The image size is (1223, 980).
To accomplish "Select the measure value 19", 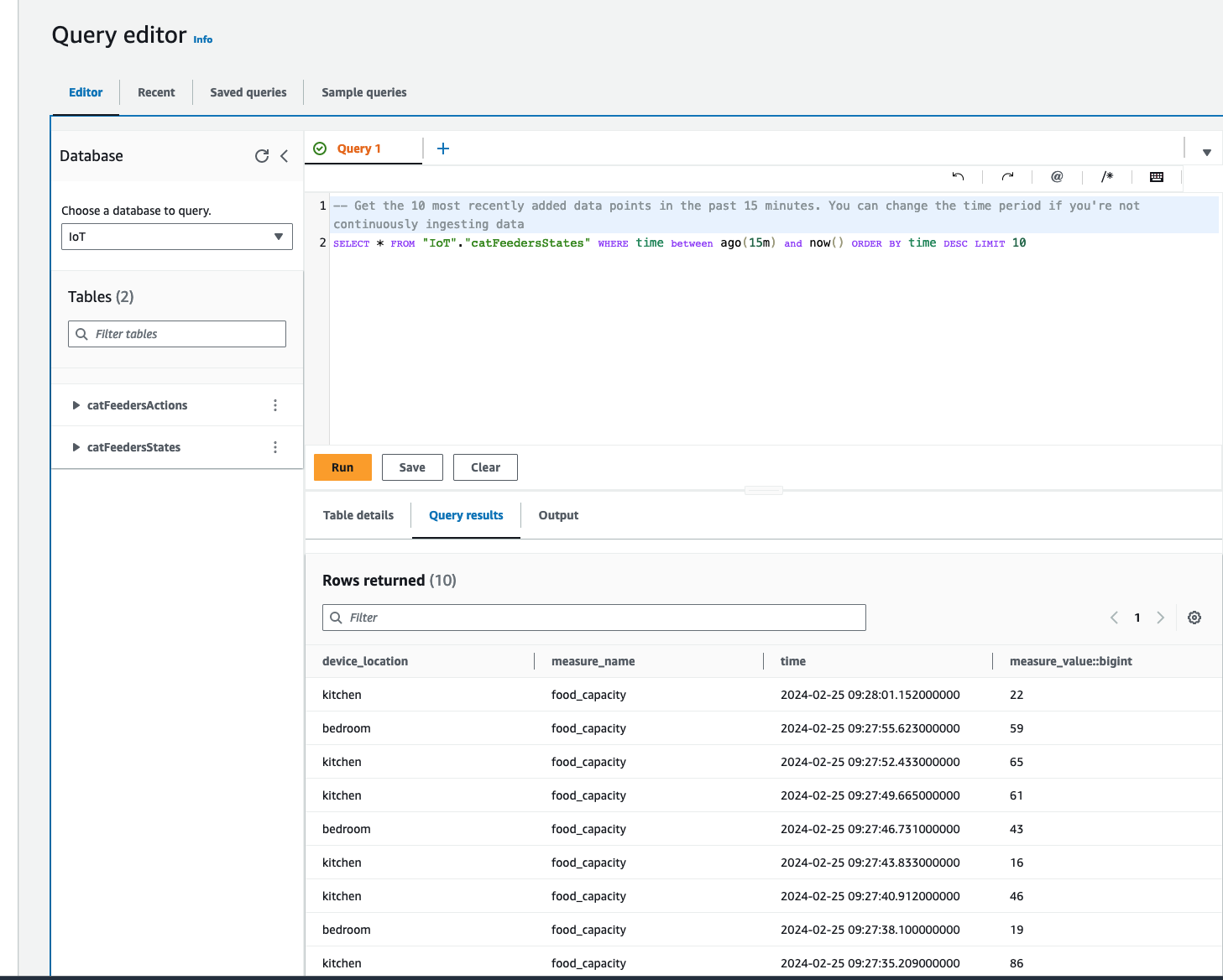I will click(1017, 930).
